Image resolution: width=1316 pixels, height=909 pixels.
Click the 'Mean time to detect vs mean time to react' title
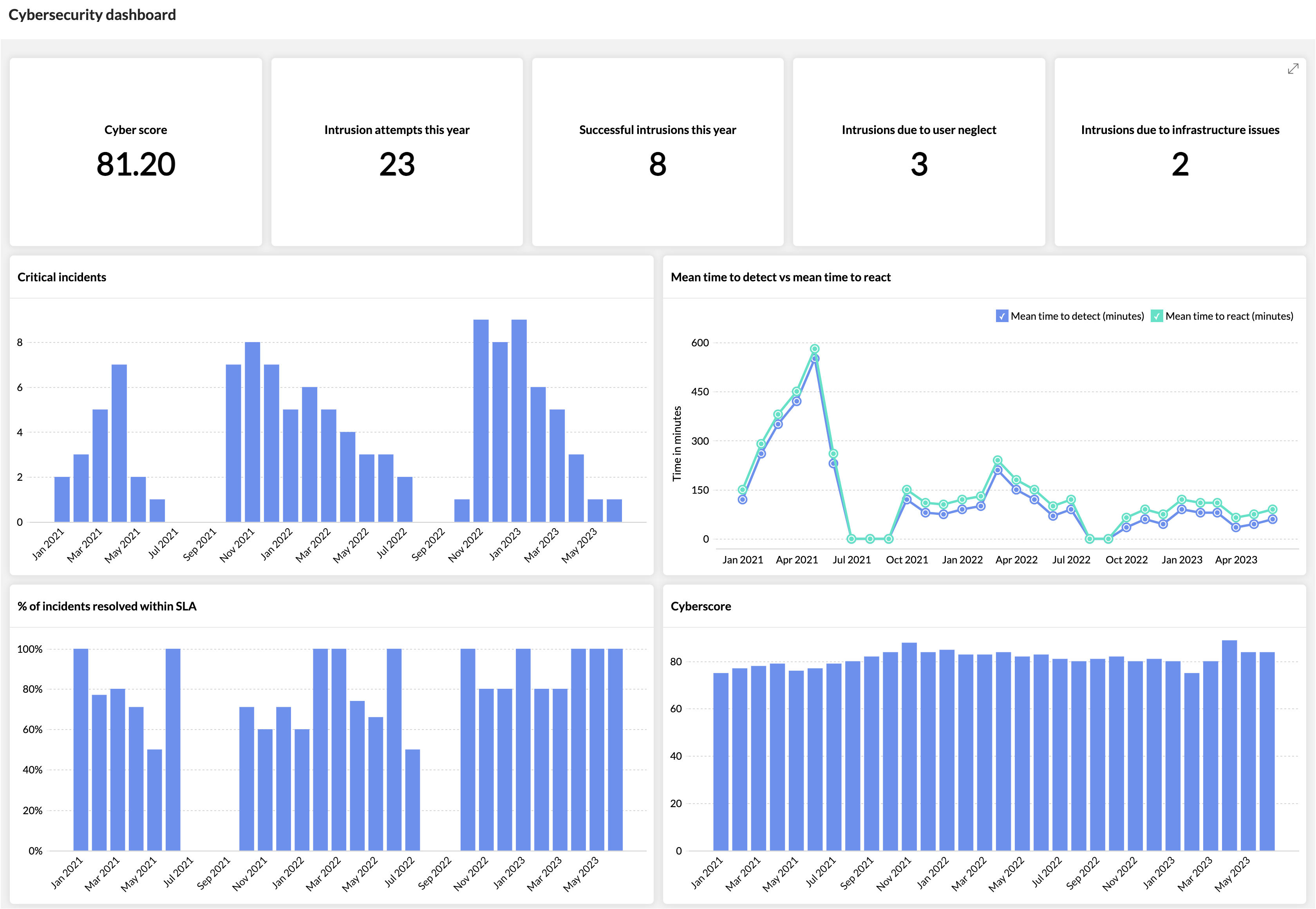coord(780,277)
